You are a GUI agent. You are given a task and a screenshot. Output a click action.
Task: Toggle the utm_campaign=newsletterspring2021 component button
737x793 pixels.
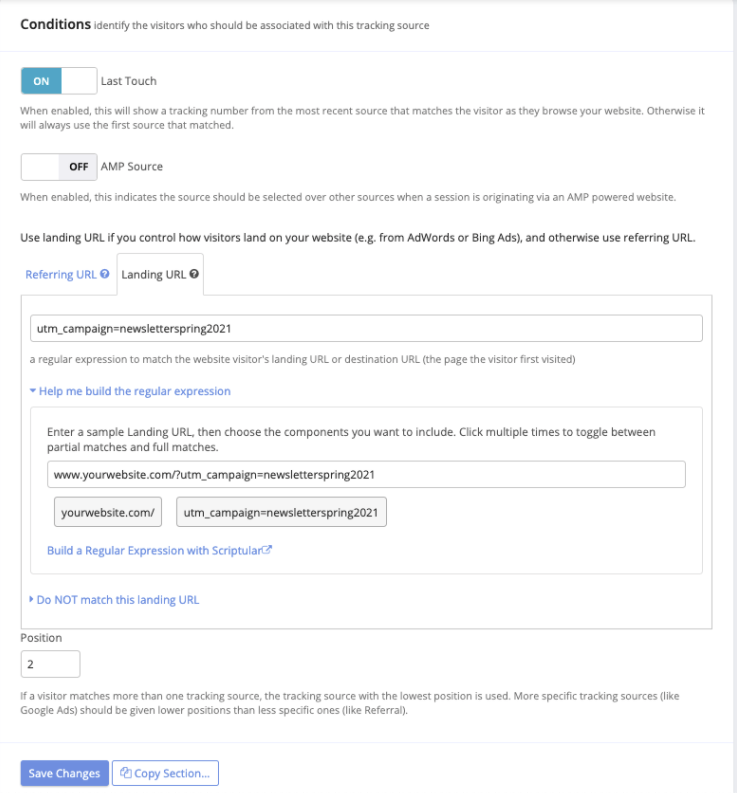click(281, 512)
